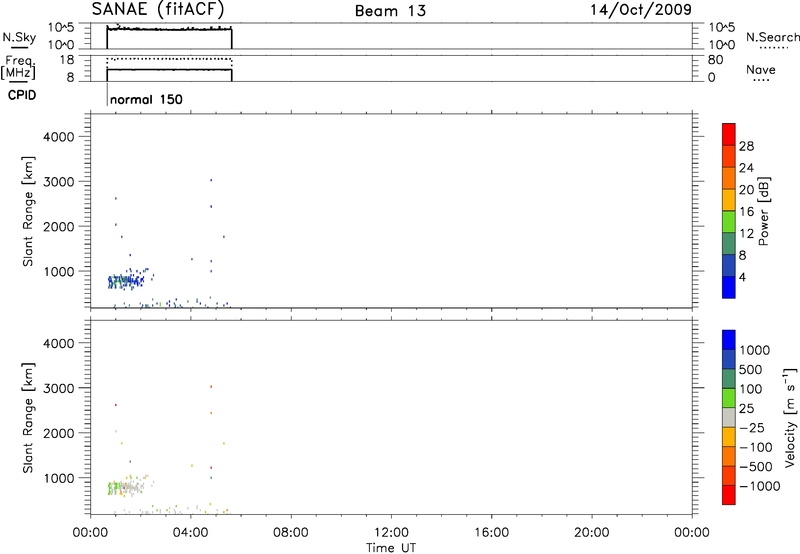
Task: Select the Nave legend label
Action: tap(761, 69)
